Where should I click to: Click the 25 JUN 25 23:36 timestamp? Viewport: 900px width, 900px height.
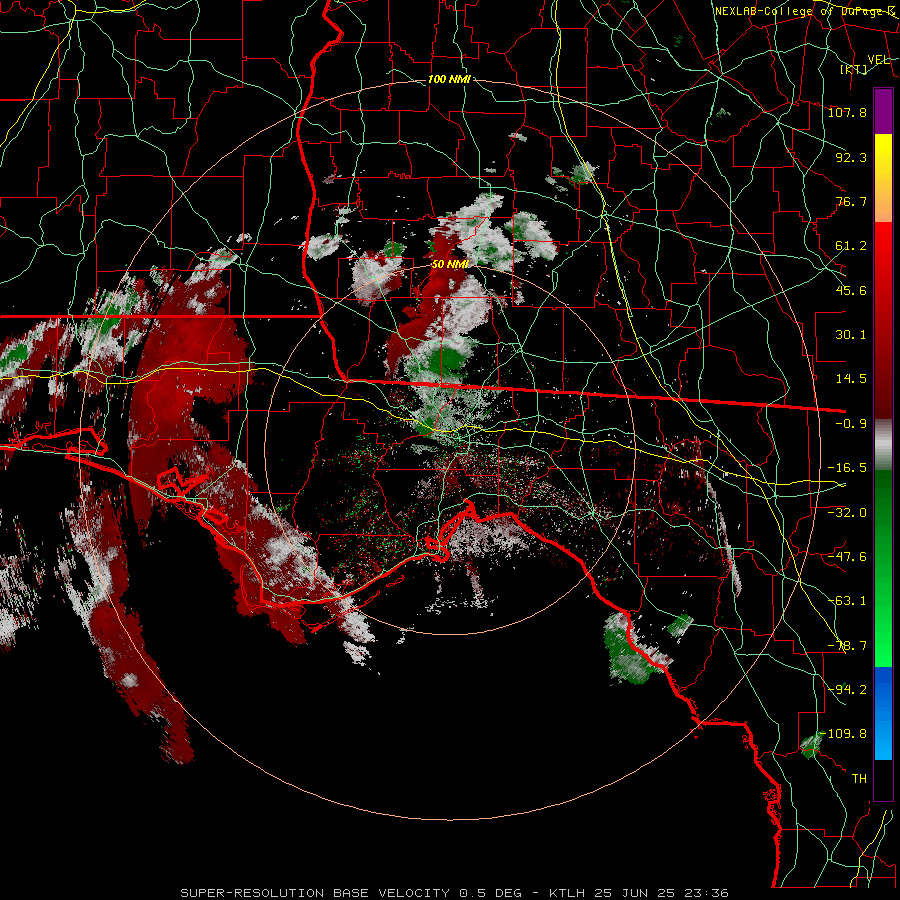[661, 893]
